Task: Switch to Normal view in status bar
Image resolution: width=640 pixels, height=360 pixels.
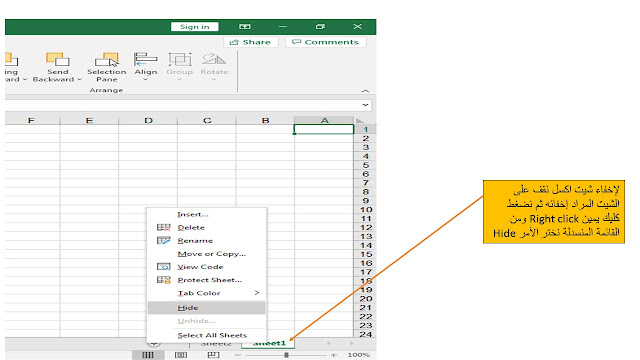Action: pos(148,355)
